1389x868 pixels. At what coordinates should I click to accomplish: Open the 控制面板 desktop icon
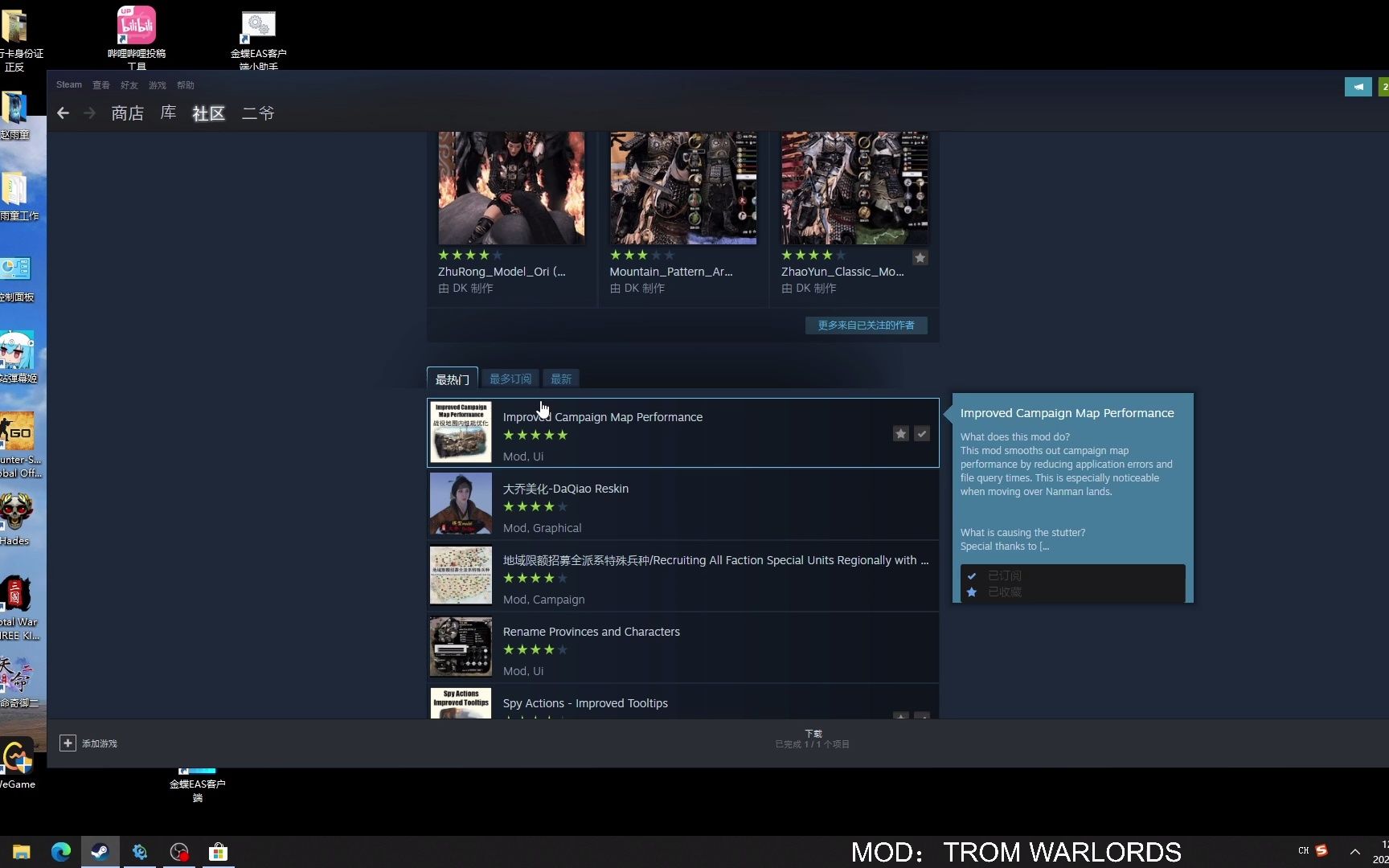[16, 279]
